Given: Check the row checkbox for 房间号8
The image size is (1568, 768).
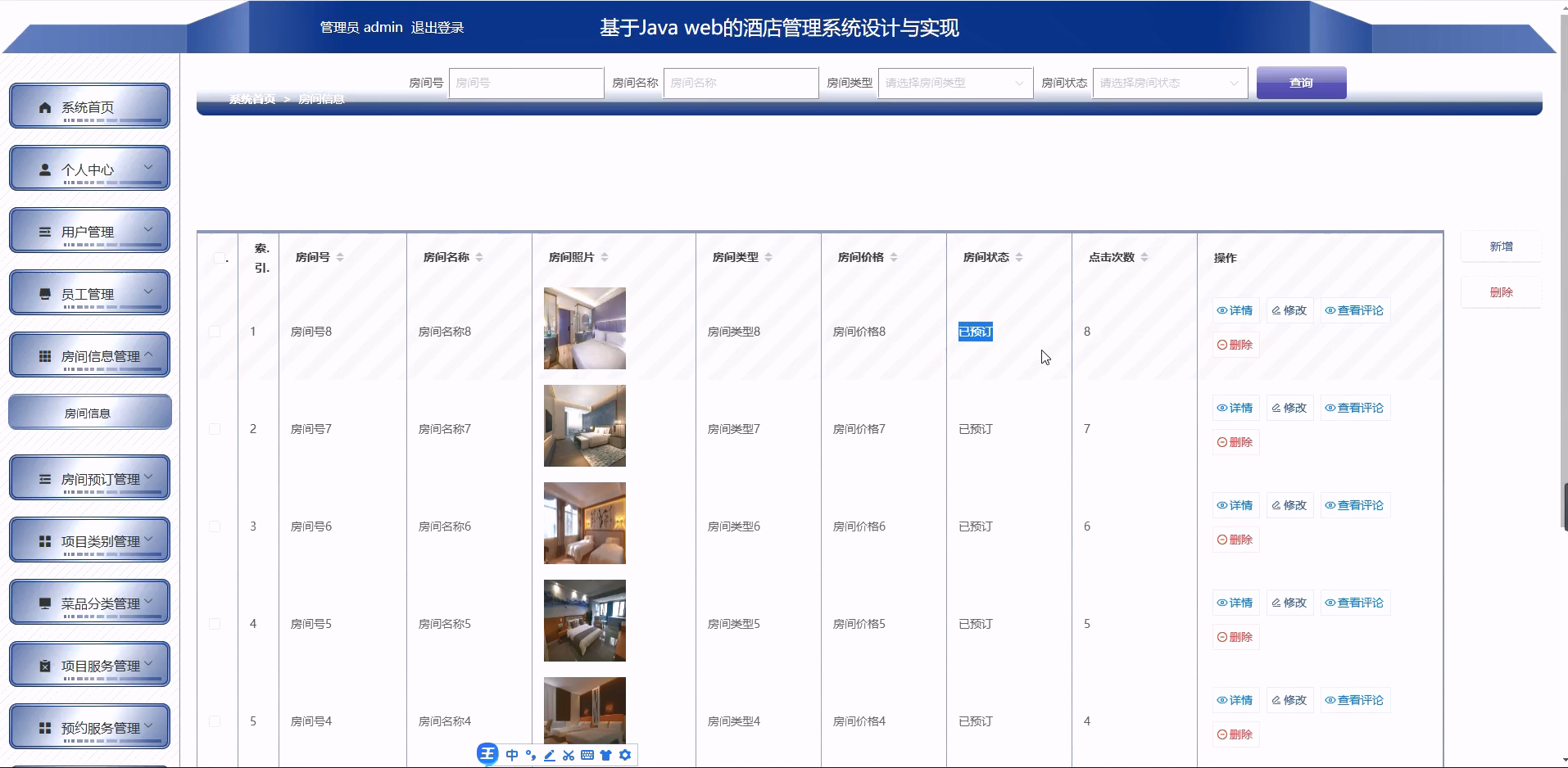Looking at the screenshot, I should [x=215, y=332].
